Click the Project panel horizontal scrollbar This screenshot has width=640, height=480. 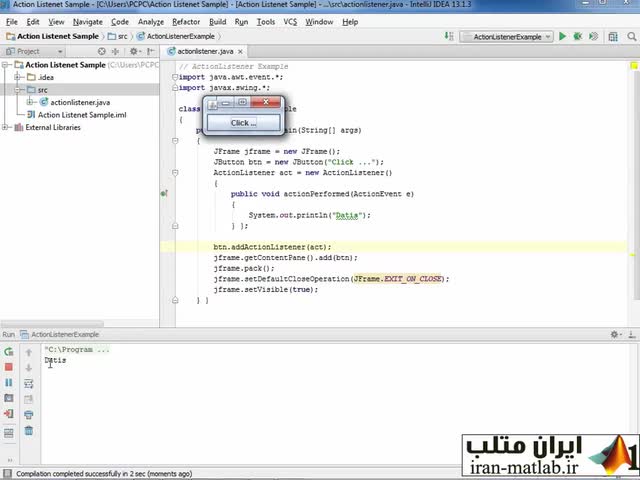pos(52,324)
